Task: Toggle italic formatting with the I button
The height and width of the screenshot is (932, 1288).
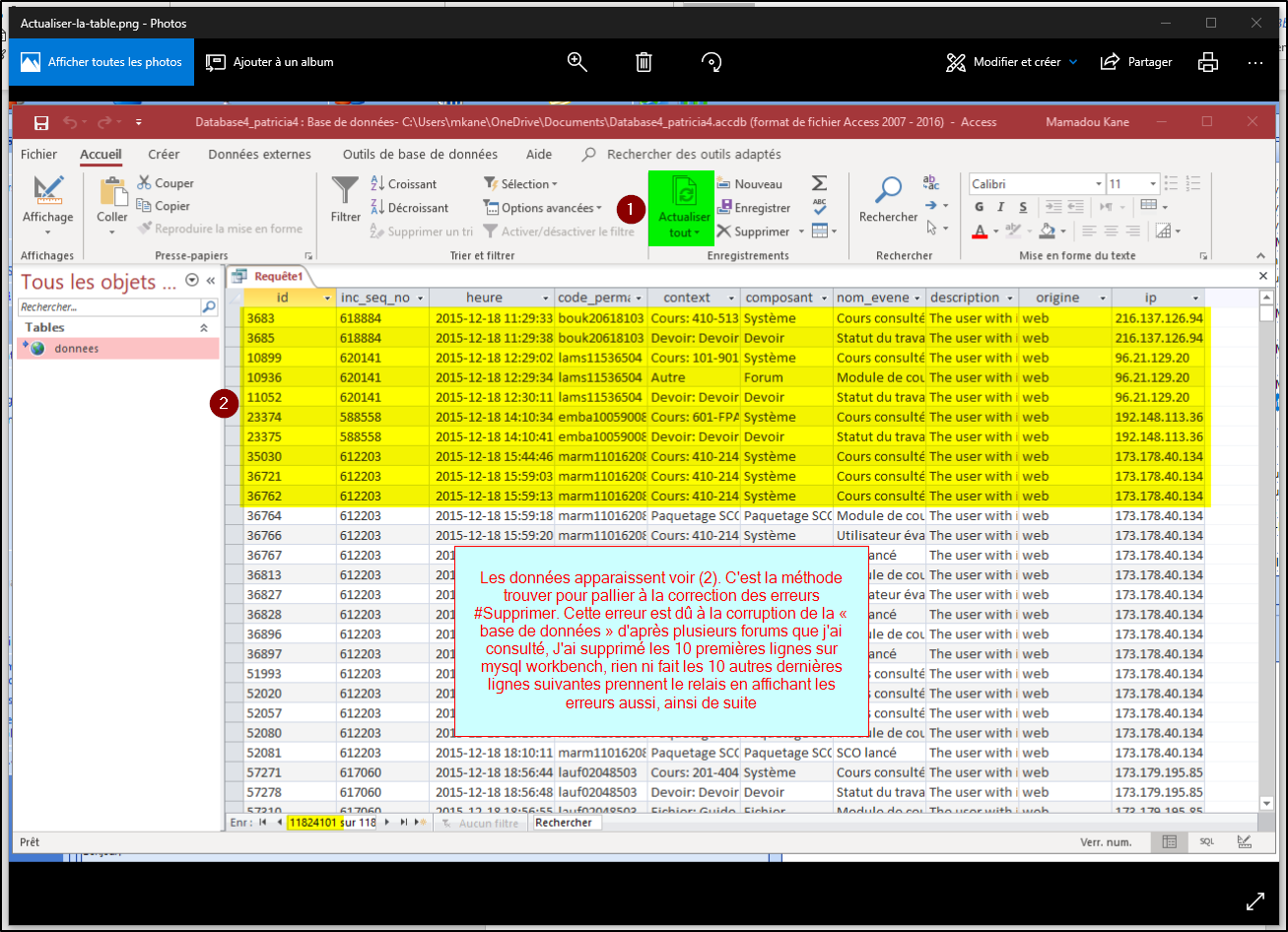Action: (x=1001, y=207)
